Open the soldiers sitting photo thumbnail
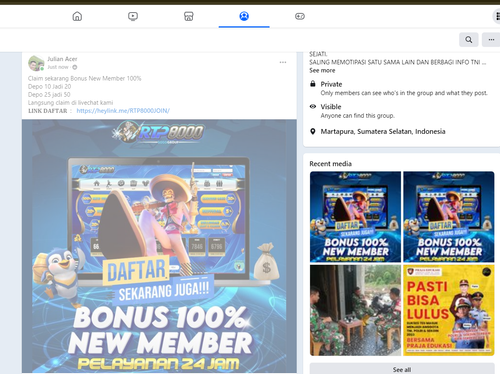This screenshot has height=374, width=500. 355,310
